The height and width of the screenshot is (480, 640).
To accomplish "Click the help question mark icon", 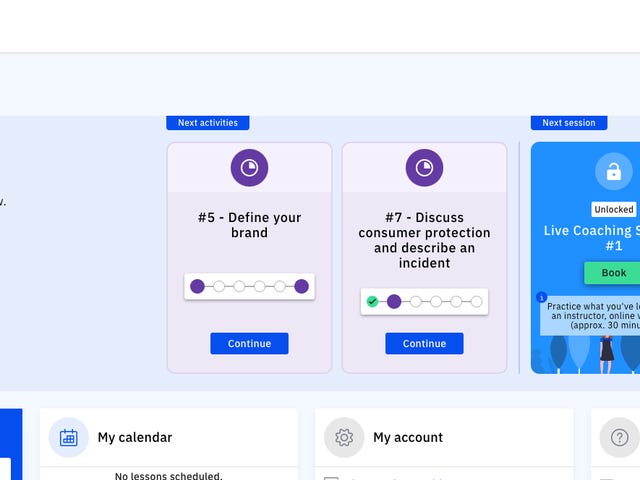I will point(619,437).
